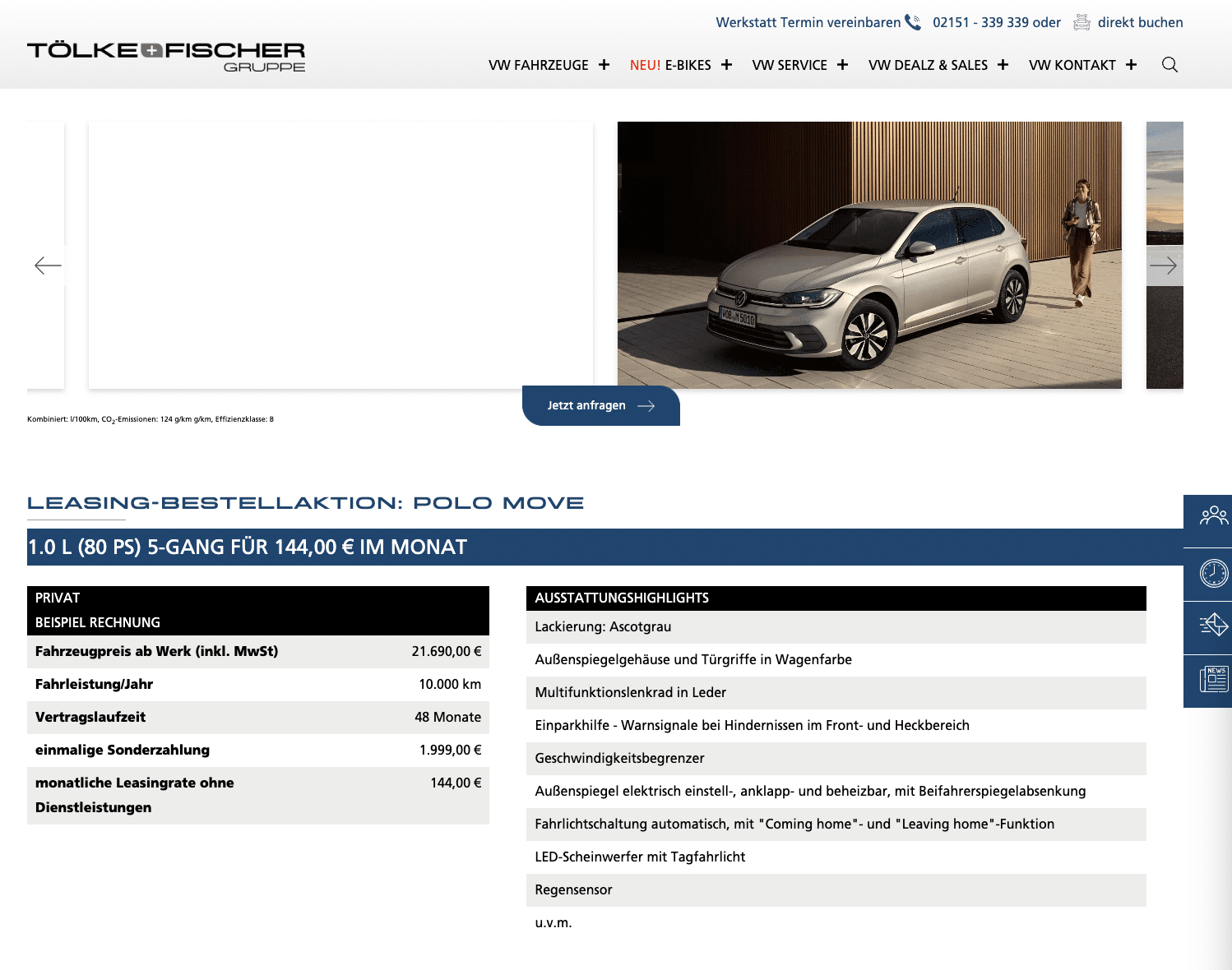Click the Regensensor row
This screenshot has width=1232, height=970.
coord(836,889)
